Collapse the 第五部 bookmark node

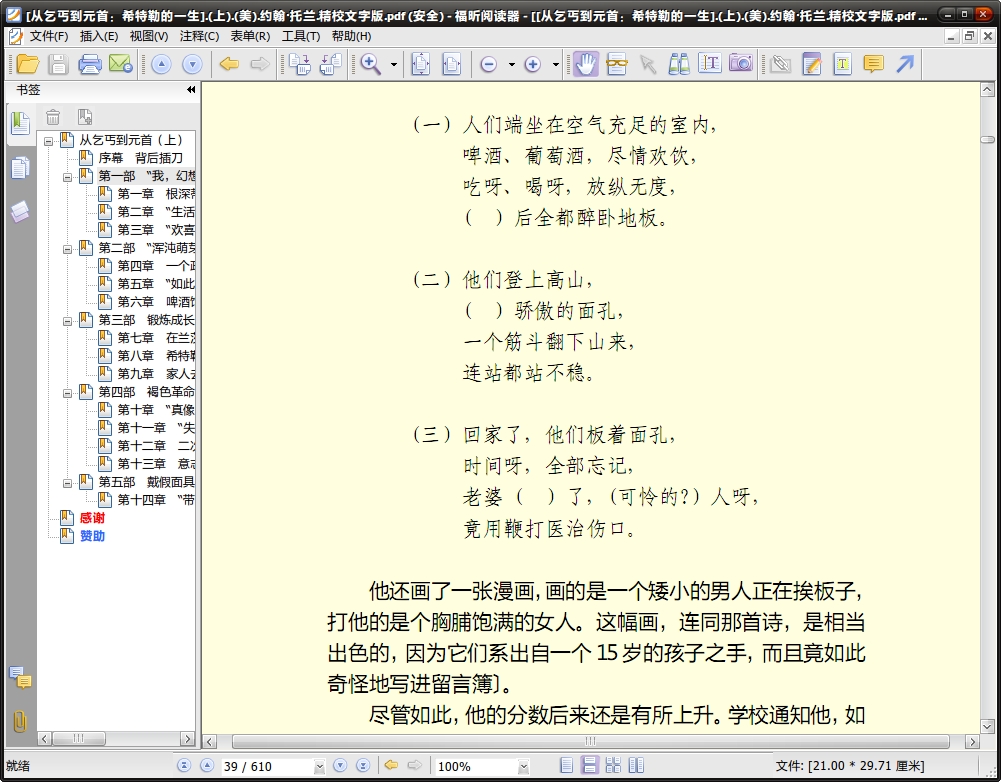pyautogui.click(x=68, y=483)
